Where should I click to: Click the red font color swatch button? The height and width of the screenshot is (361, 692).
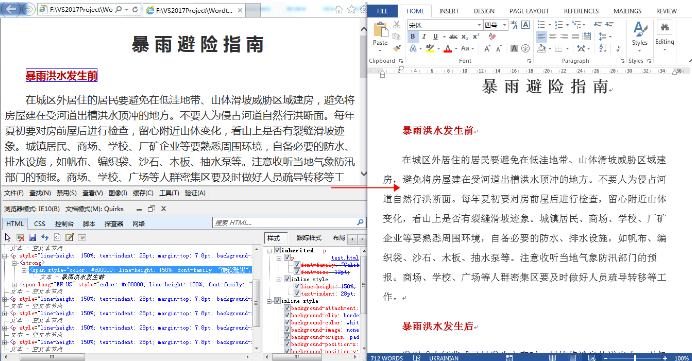pyautogui.click(x=448, y=49)
